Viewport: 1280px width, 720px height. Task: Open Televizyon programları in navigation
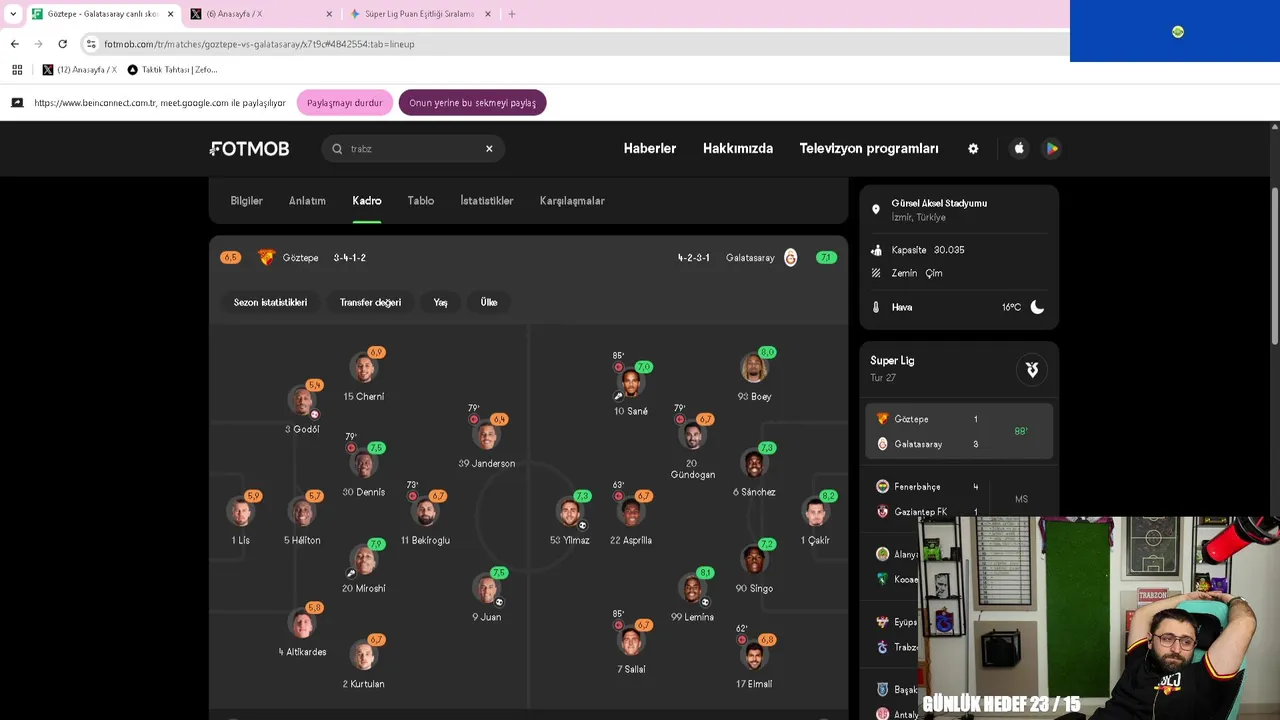(869, 148)
